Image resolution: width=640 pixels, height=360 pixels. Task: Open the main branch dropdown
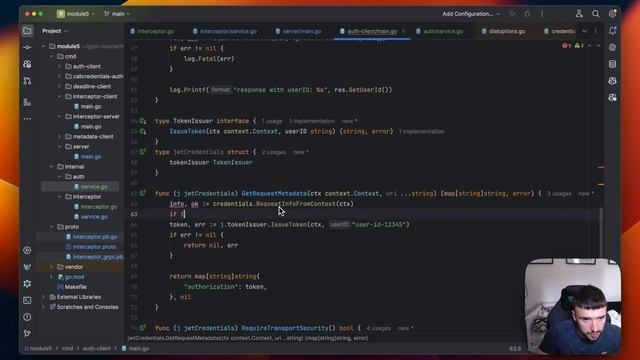click(118, 14)
